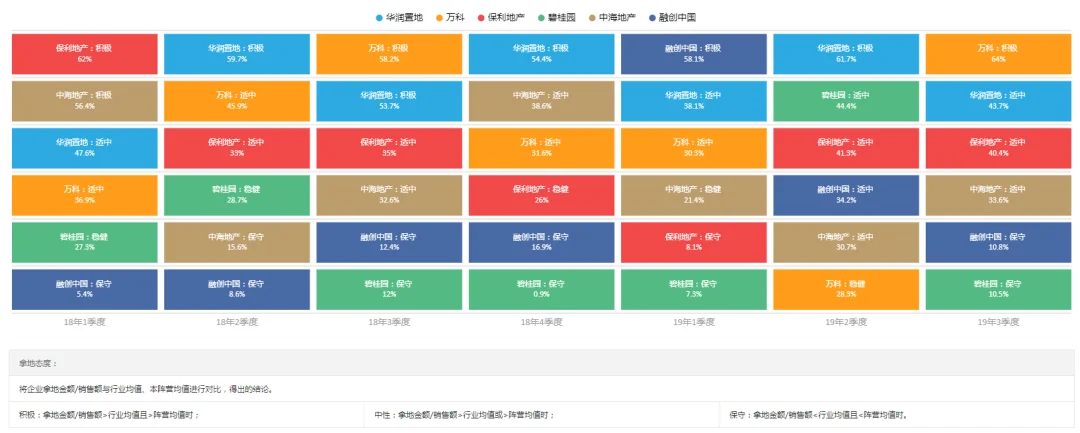Select the 华润置地 适中 47.6% block
Screen dimensions: 1080x433
85,148
